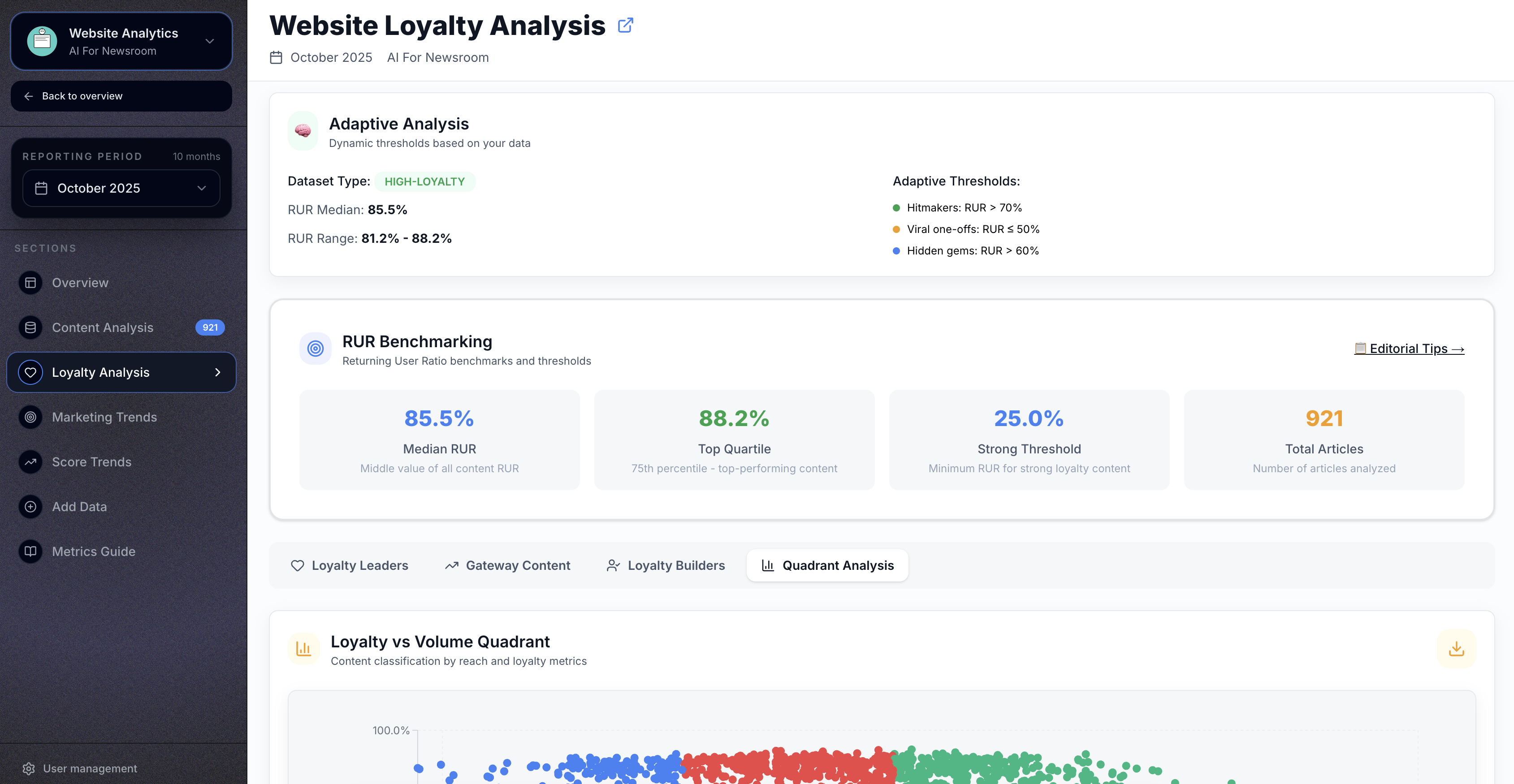Open User management settings gear
The height and width of the screenshot is (784, 1514).
28,768
